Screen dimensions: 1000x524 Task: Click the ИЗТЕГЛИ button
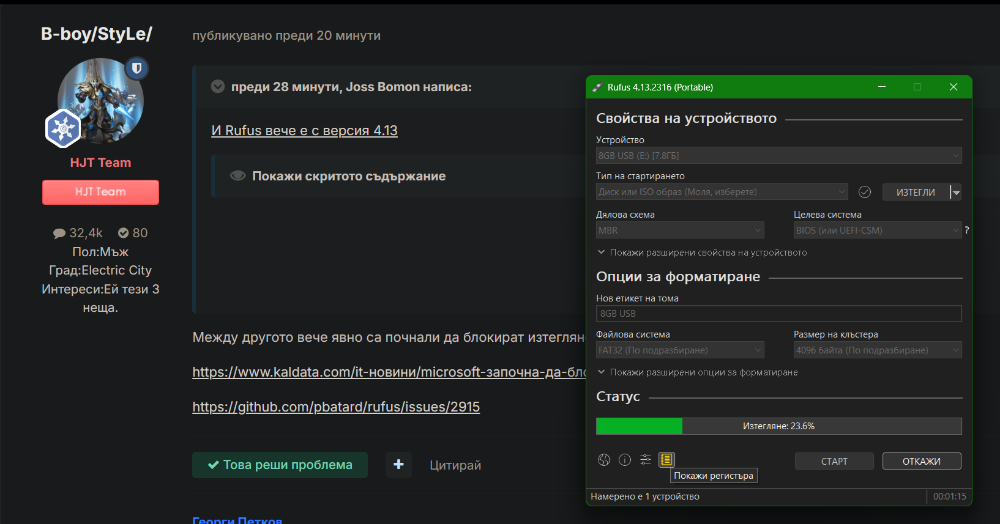click(x=916, y=192)
